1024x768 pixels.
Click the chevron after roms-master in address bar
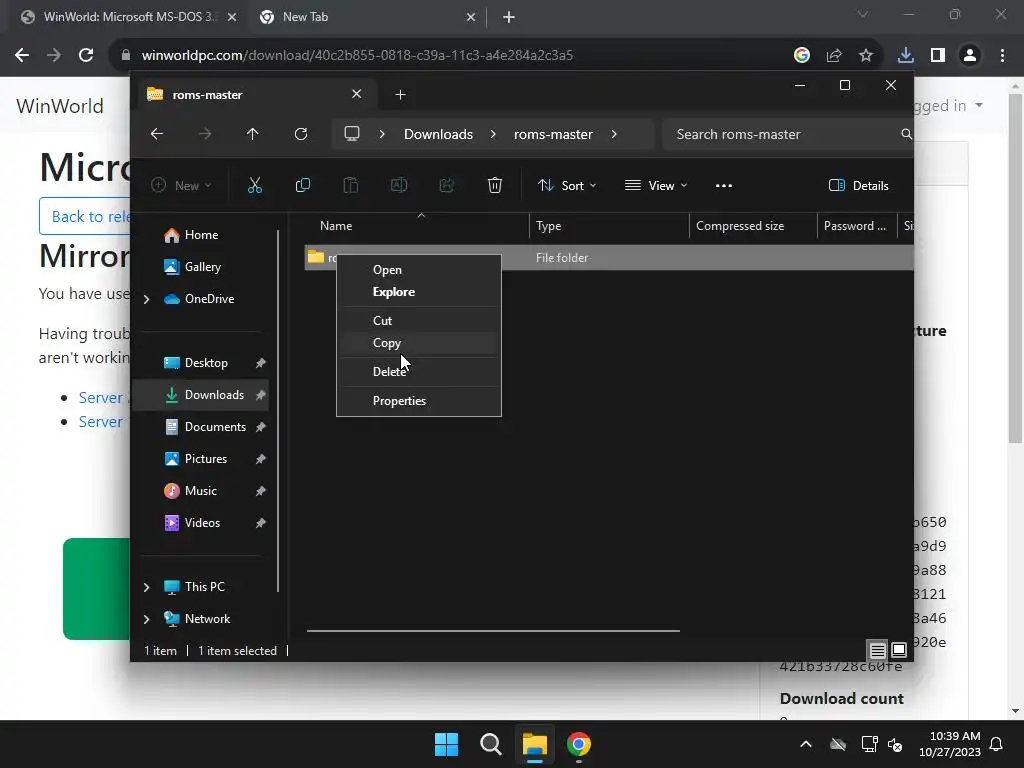[614, 134]
